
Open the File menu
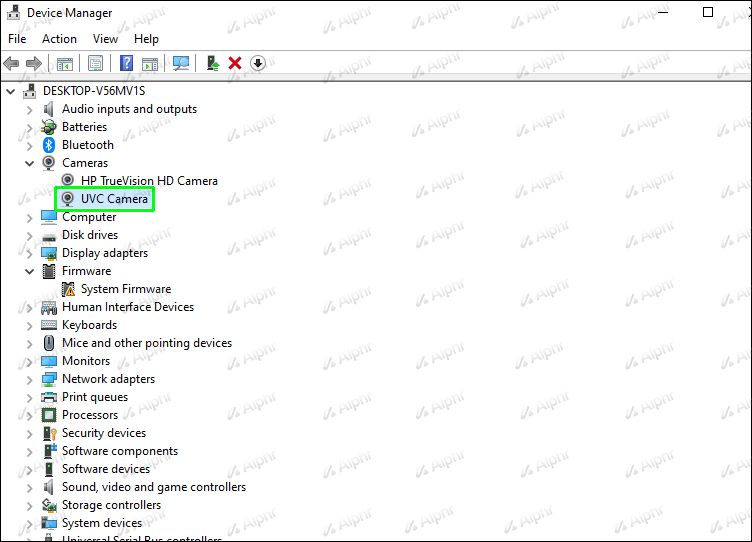point(17,39)
